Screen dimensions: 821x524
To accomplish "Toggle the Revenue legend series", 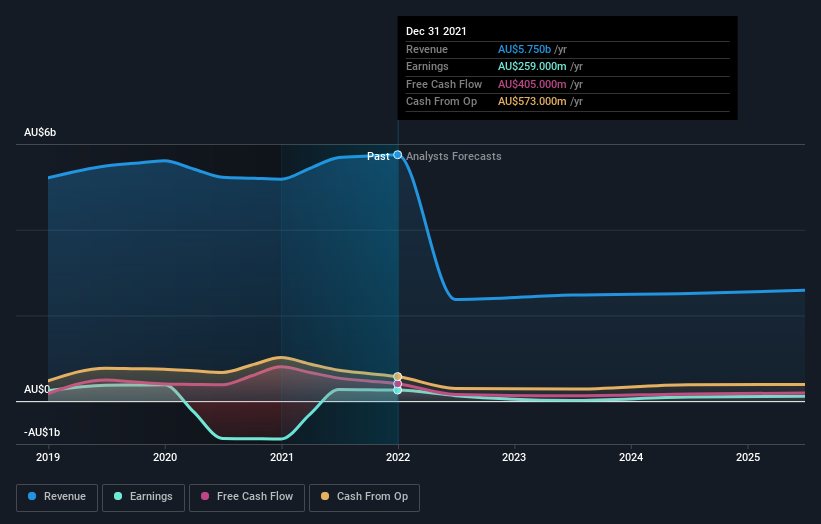I will (x=57, y=497).
